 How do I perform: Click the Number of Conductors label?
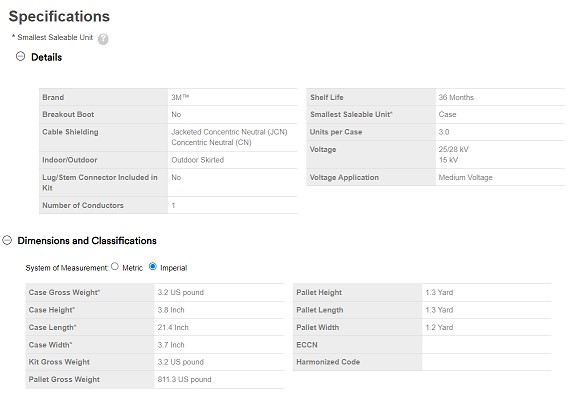pyautogui.click(x=83, y=205)
